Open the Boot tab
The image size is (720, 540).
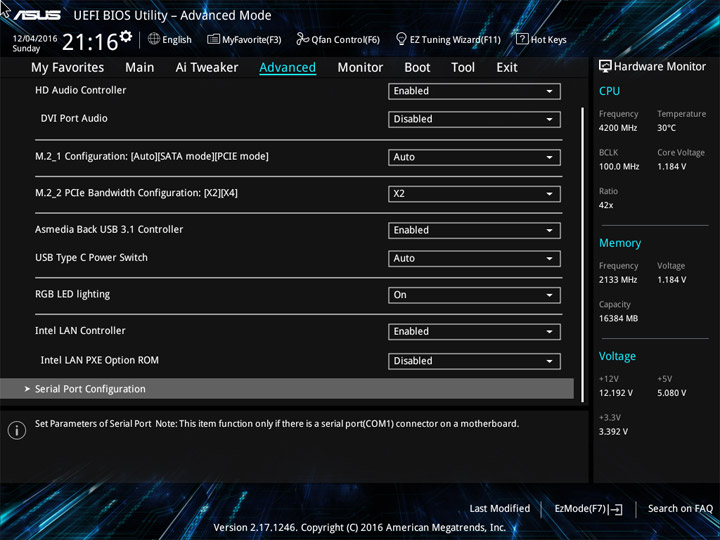coord(417,68)
